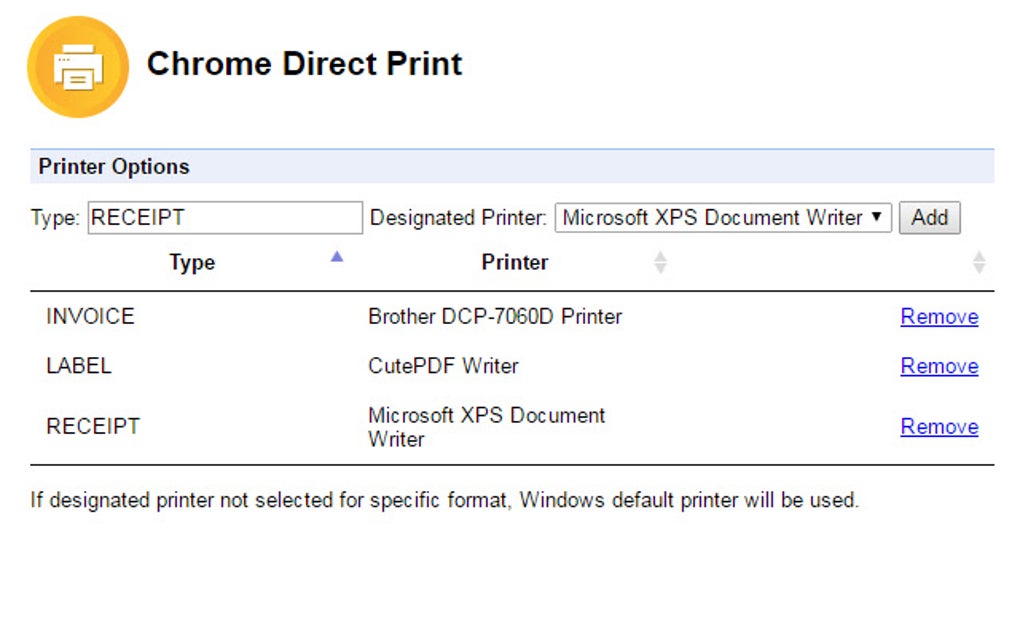
Task: Click the dropdown arrow next to Microsoft XPS Document Writer
Action: [x=878, y=217]
